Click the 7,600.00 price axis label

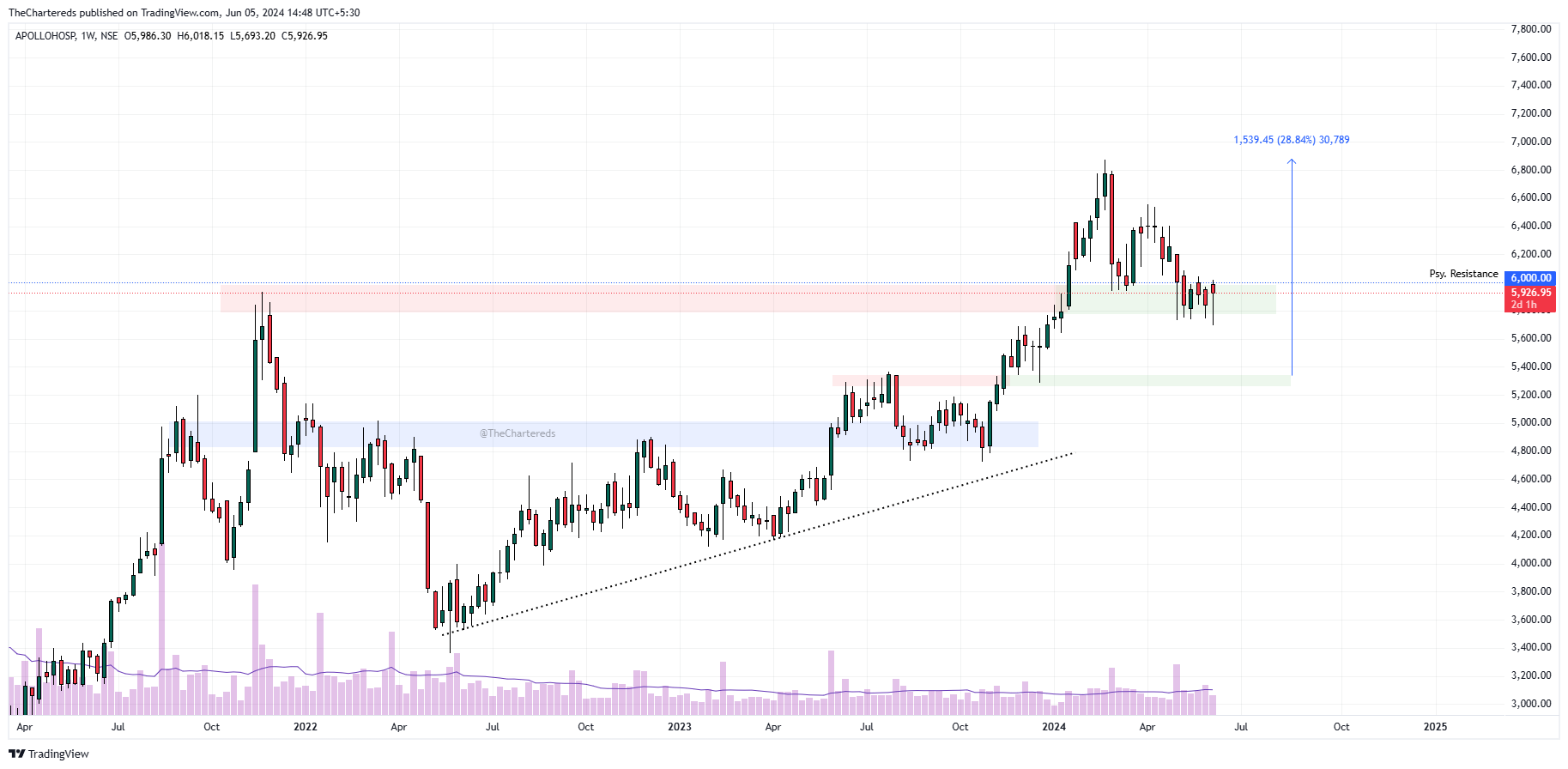(1531, 58)
